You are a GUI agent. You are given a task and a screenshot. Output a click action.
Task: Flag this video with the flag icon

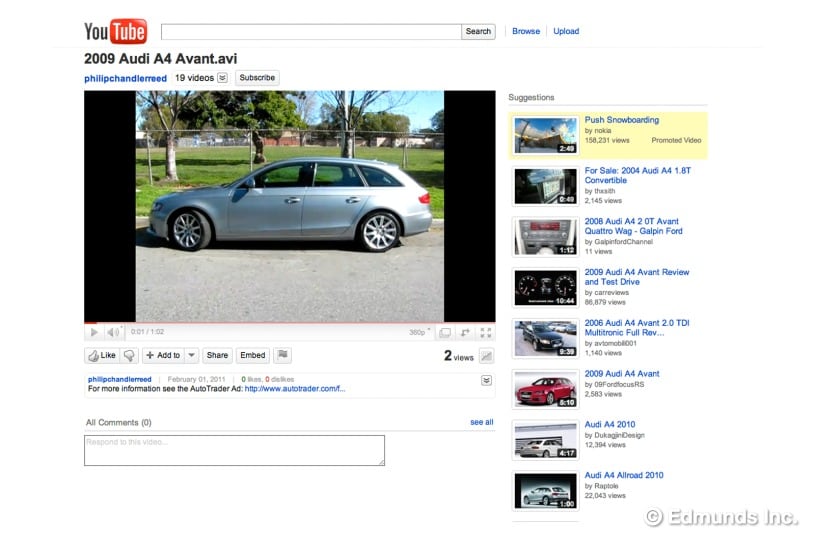[282, 355]
